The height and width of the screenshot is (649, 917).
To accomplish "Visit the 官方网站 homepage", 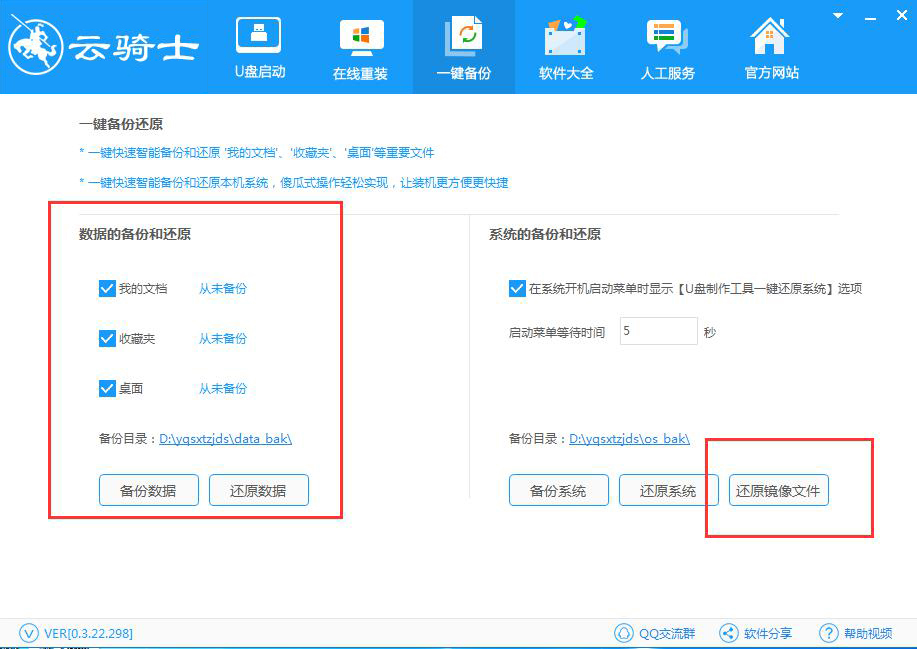I will point(769,45).
